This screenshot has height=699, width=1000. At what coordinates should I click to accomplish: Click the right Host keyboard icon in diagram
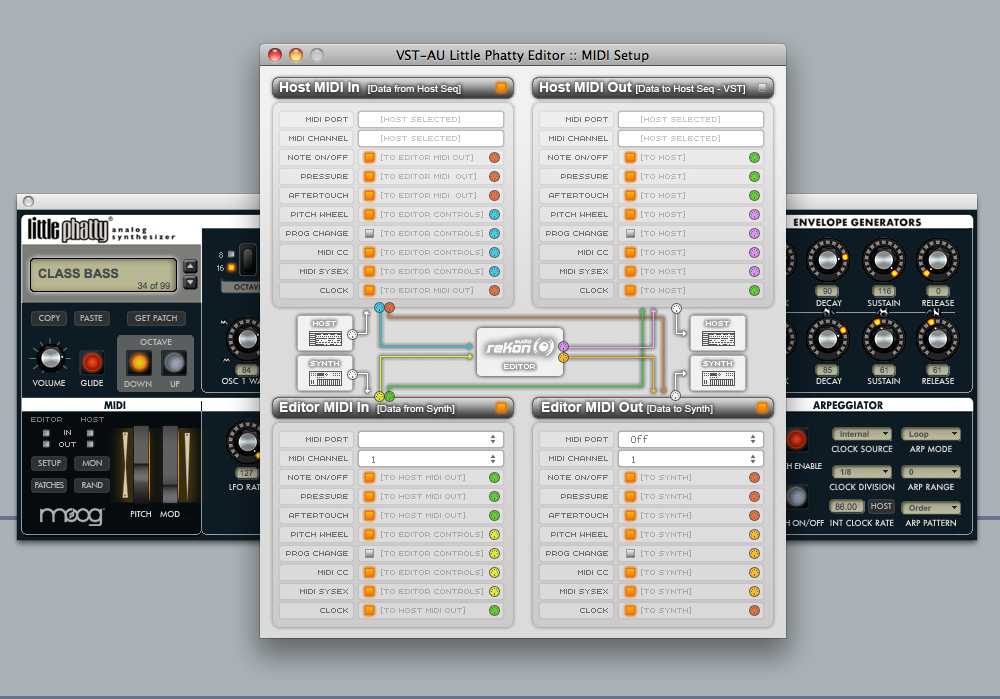pyautogui.click(x=717, y=332)
